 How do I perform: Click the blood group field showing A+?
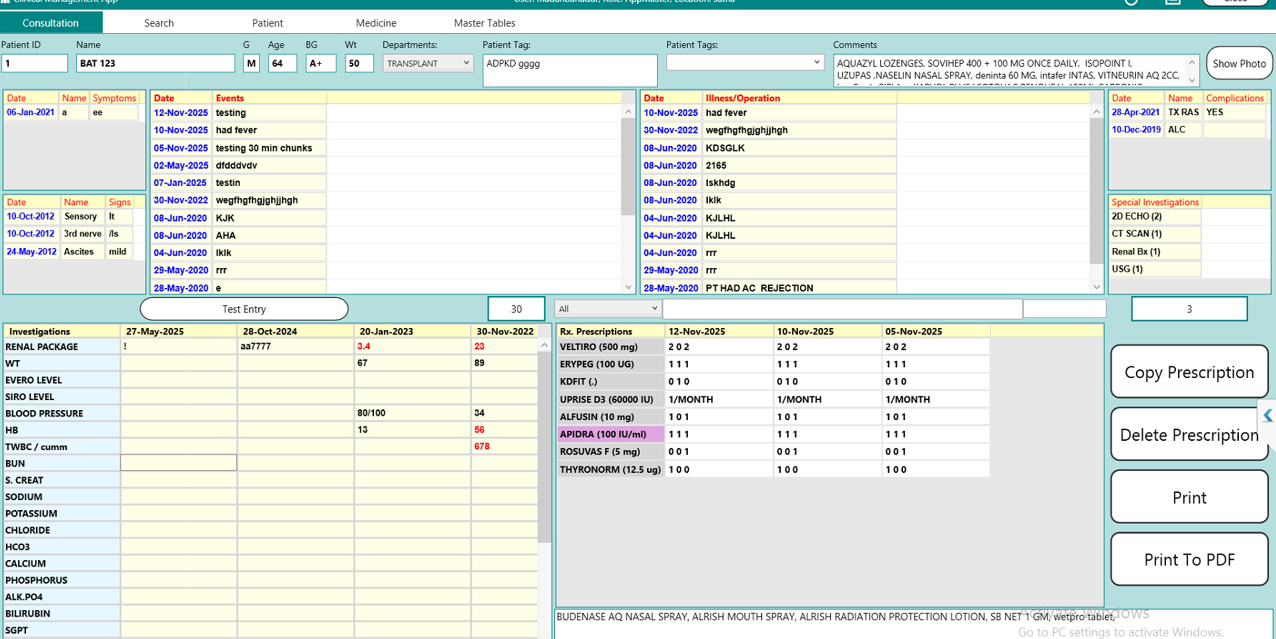coord(320,63)
